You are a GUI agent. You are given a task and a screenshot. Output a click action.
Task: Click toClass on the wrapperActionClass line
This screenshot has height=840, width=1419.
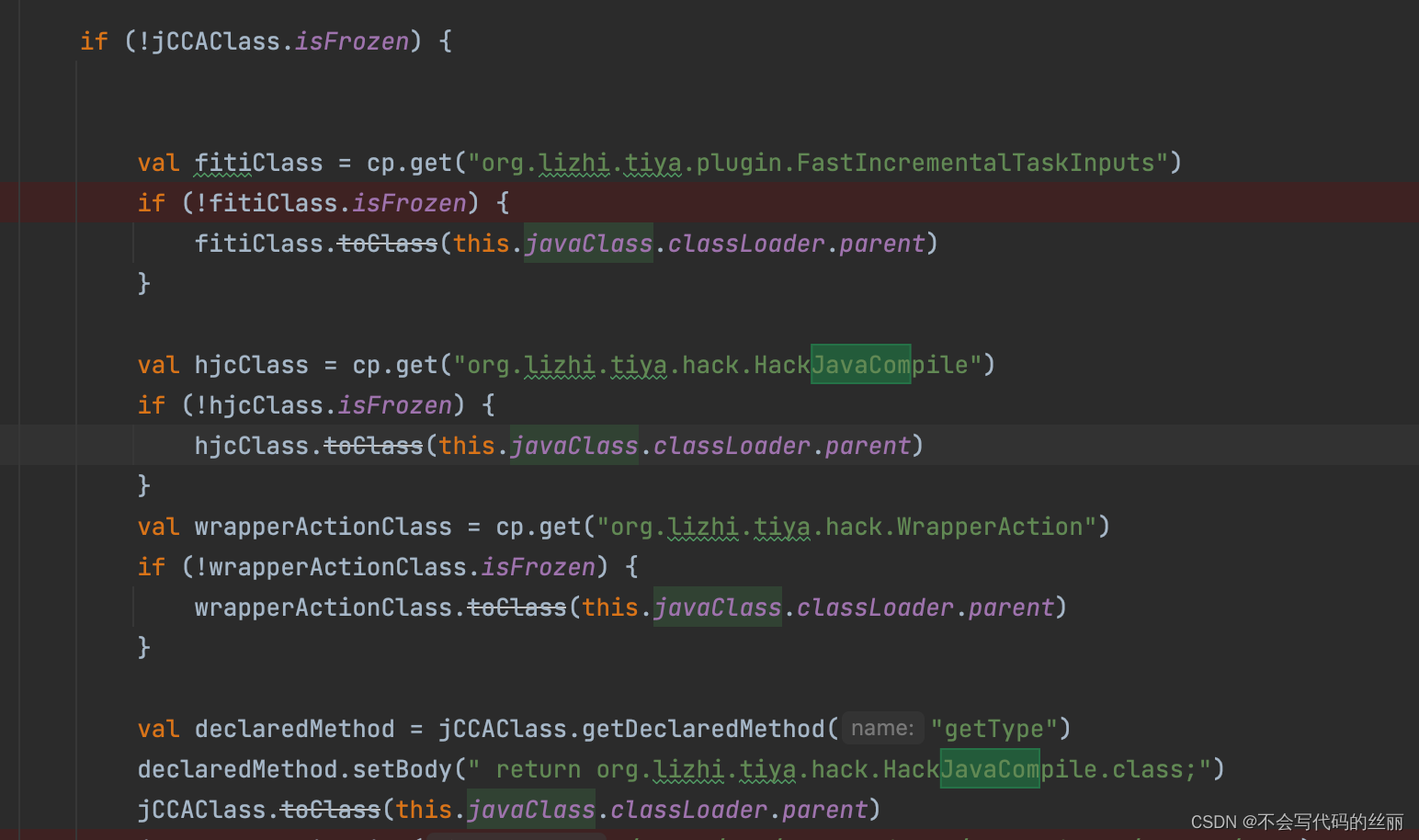[517, 607]
